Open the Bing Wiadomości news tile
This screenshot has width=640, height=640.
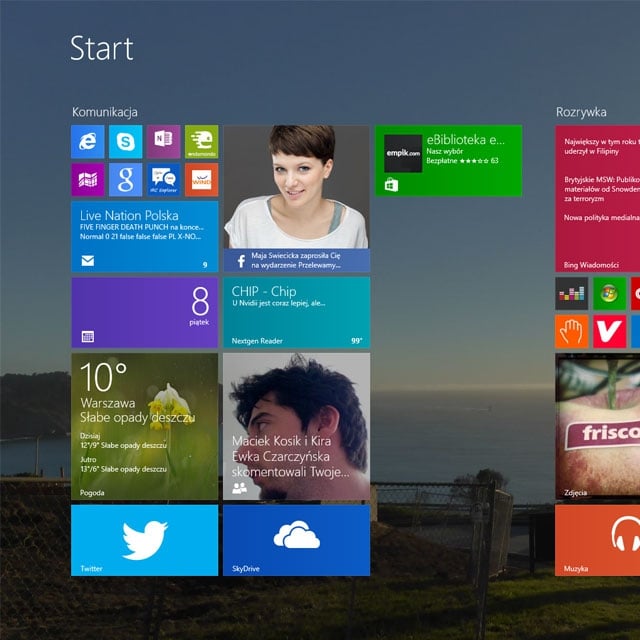(598, 198)
